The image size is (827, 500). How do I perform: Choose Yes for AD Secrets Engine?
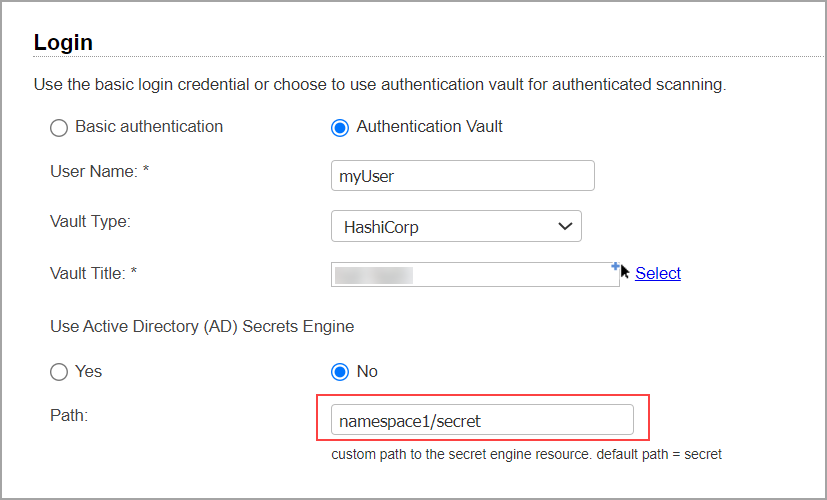[x=59, y=372]
